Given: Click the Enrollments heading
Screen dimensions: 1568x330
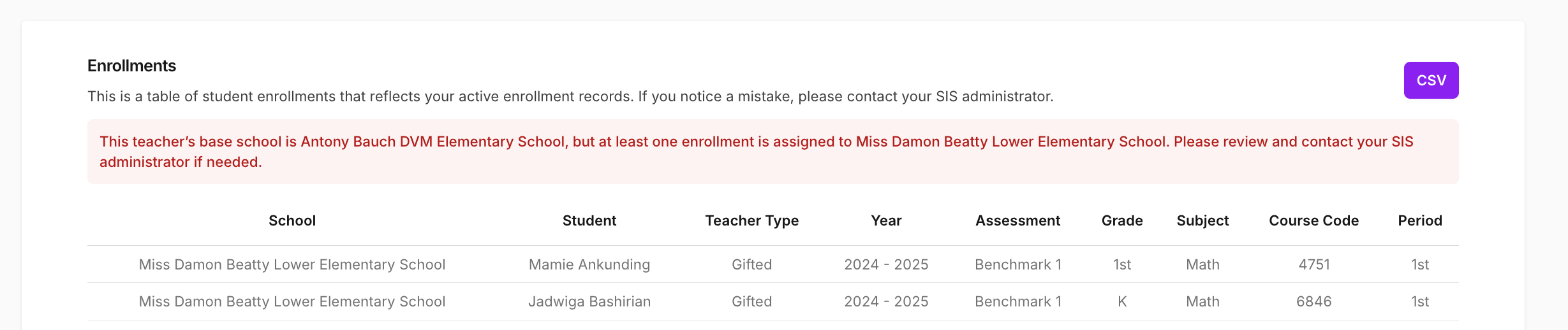Looking at the screenshot, I should (x=131, y=66).
